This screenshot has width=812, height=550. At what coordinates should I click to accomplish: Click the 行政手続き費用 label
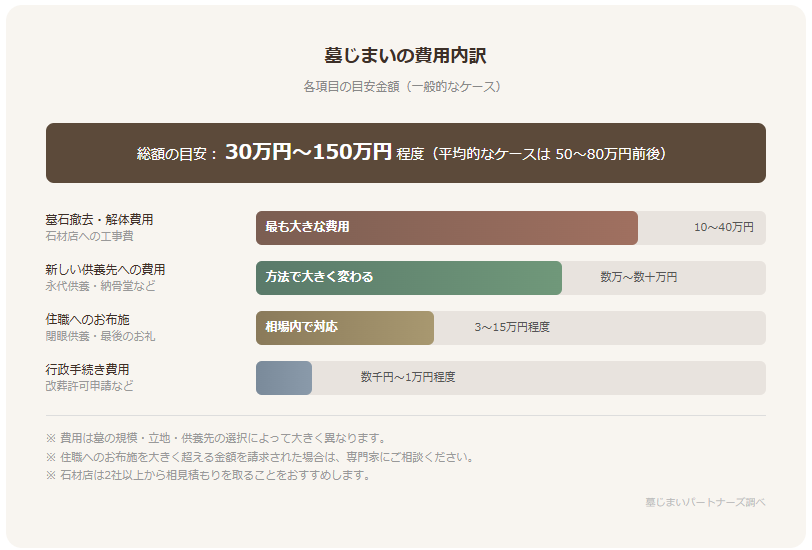87,369
